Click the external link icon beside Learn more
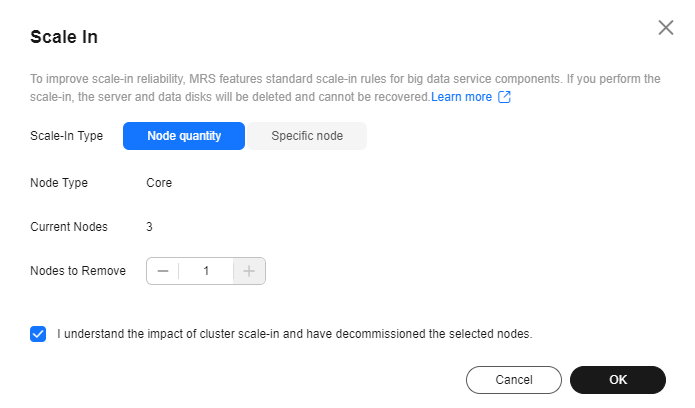695x408 pixels. pyautogui.click(x=504, y=97)
